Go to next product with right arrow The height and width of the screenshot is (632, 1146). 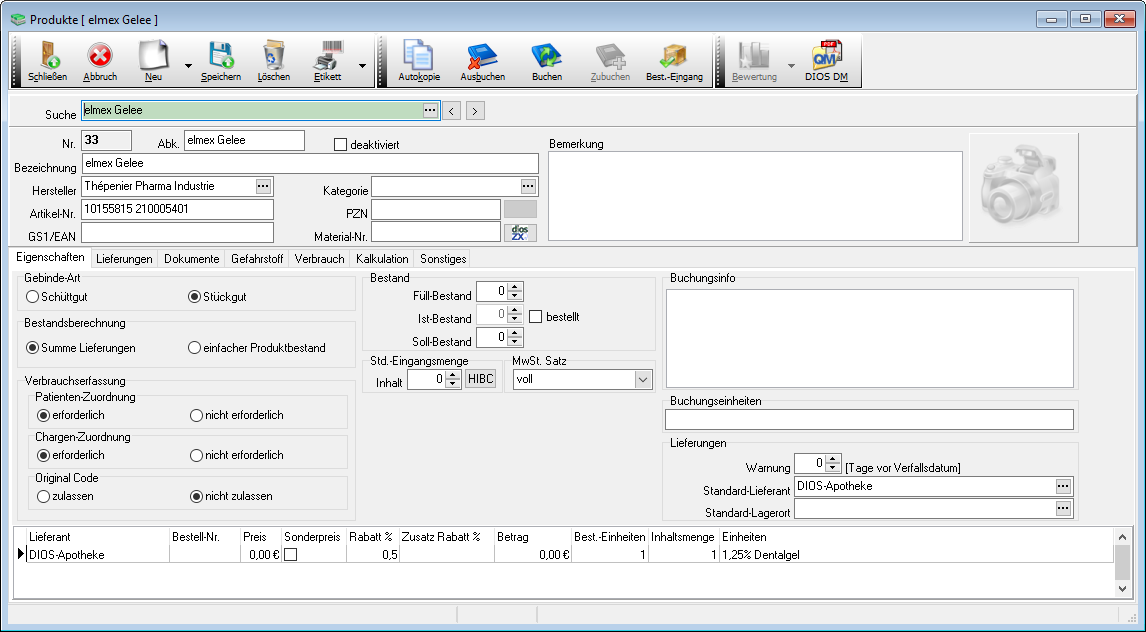475,111
